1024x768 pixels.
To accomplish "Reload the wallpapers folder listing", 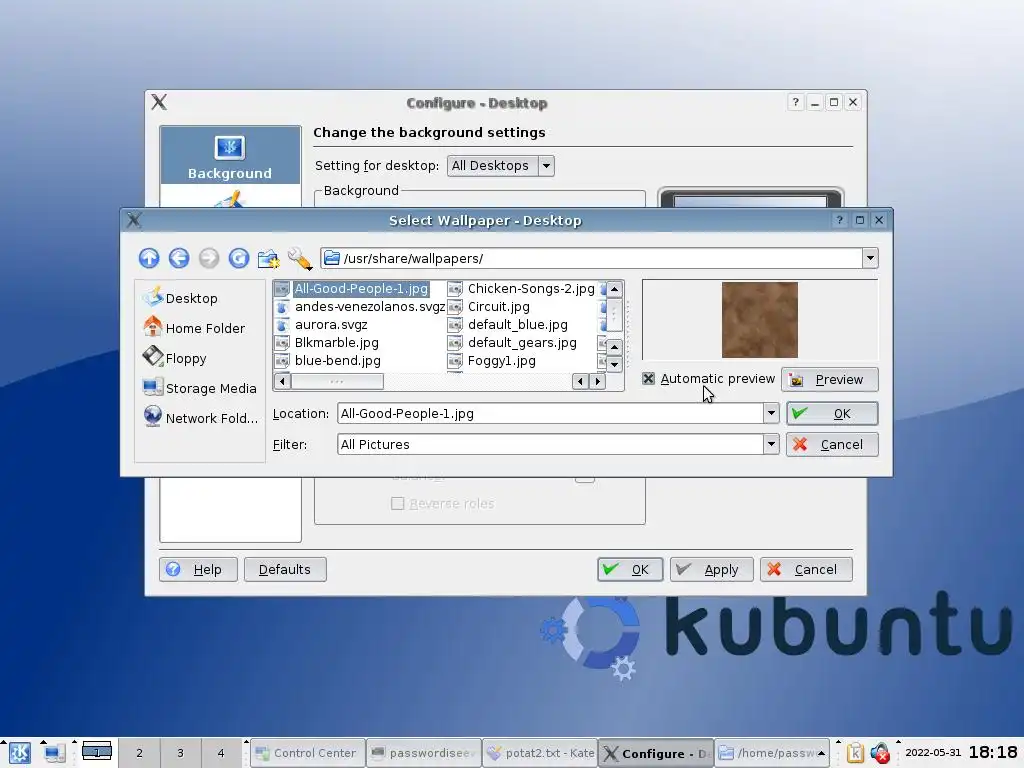I will (x=239, y=258).
